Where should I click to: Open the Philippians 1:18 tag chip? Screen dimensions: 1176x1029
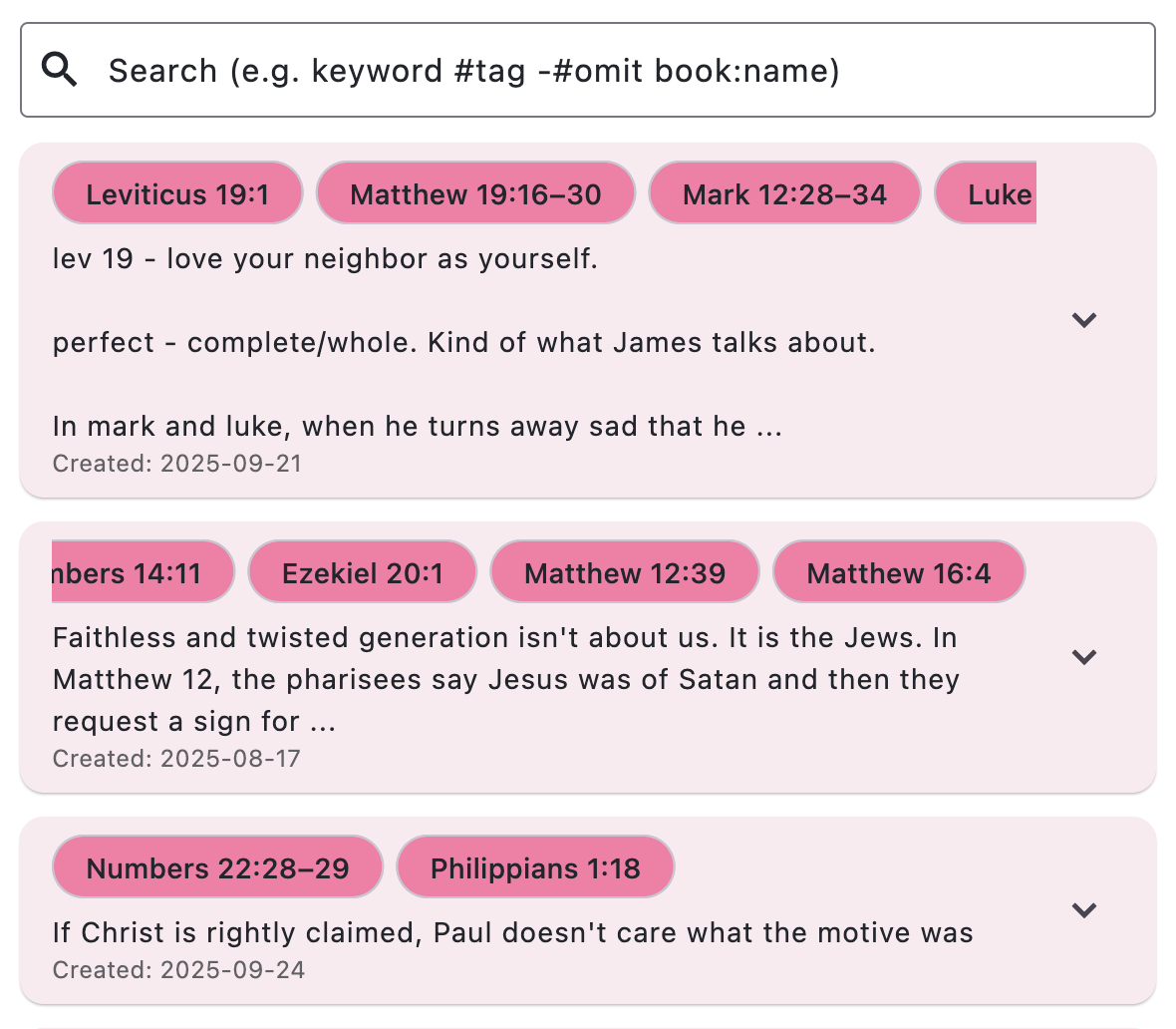click(x=535, y=866)
